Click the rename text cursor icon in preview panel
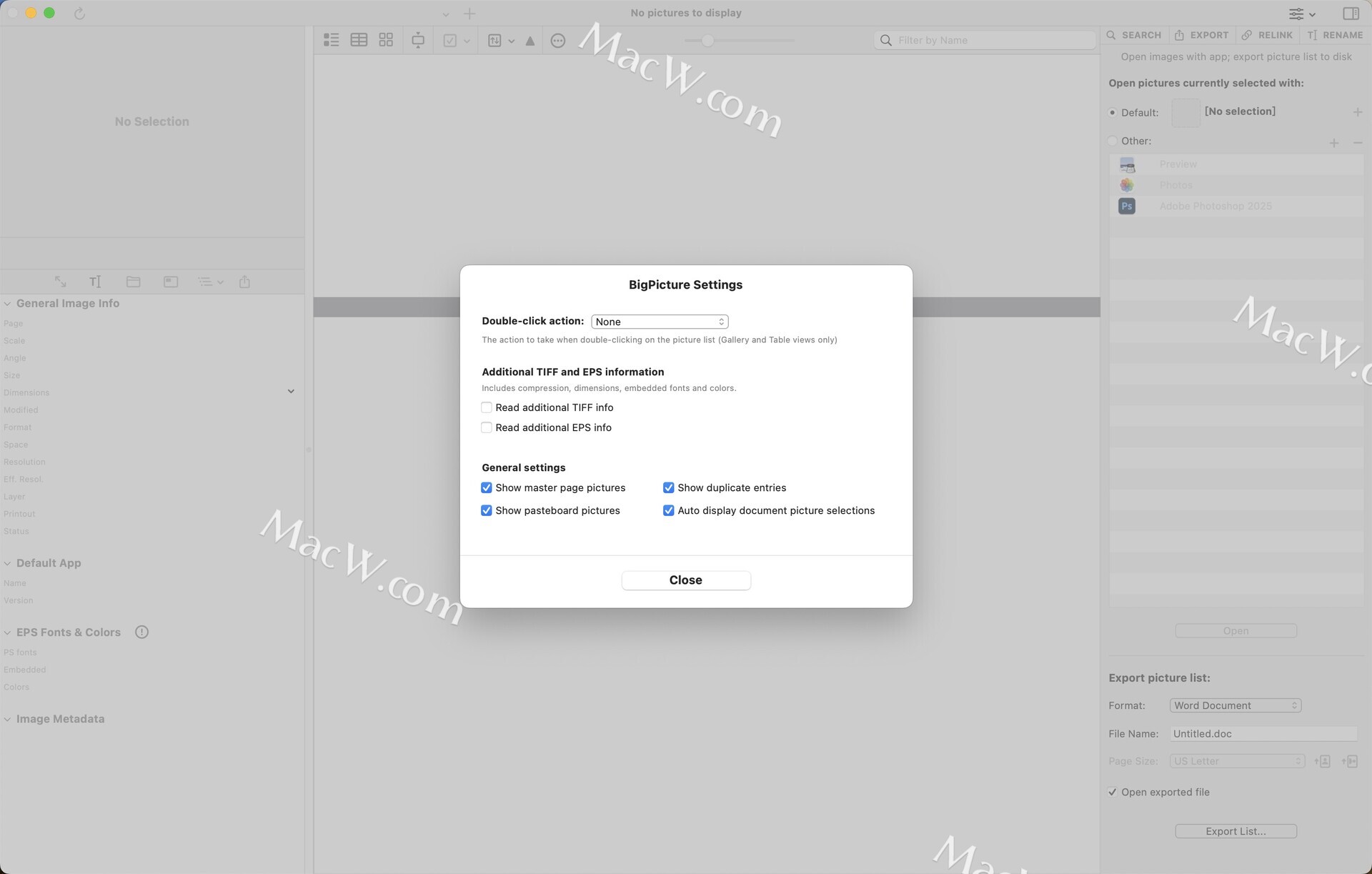Image resolution: width=1372 pixels, height=874 pixels. 95,282
